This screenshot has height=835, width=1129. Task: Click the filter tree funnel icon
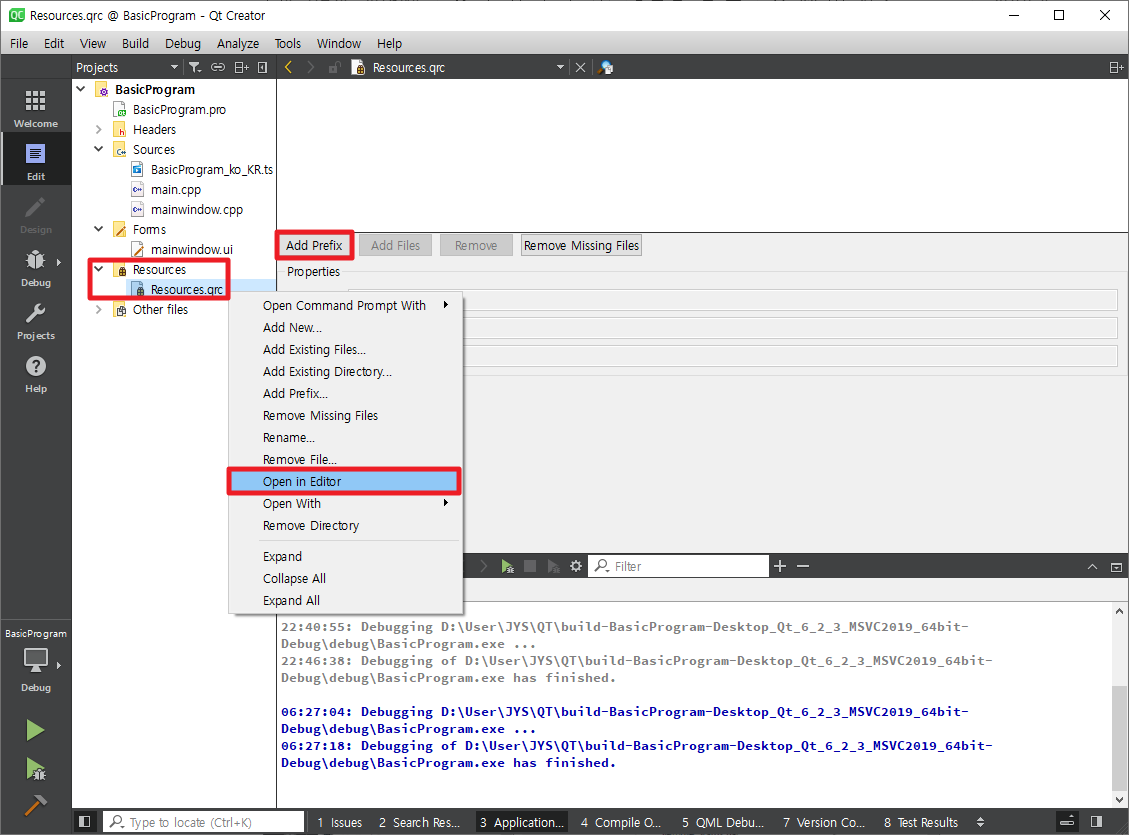(194, 67)
